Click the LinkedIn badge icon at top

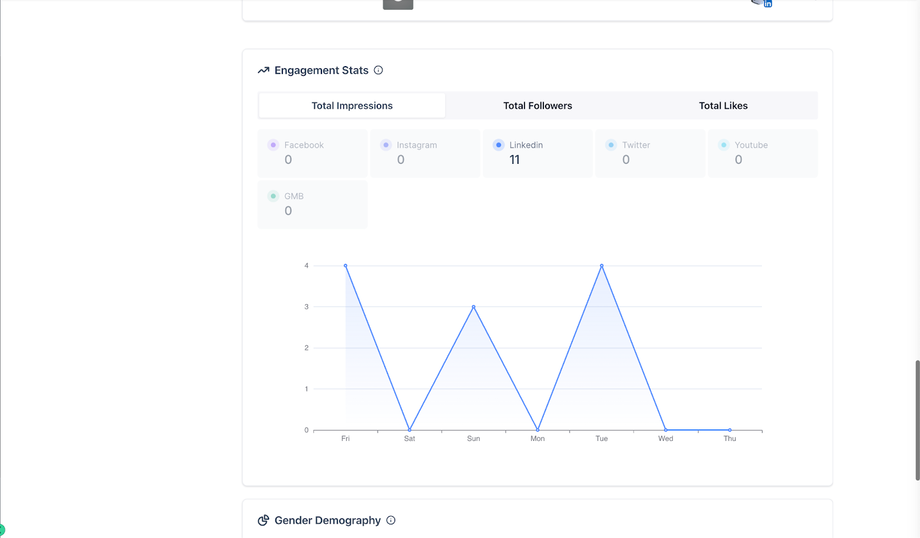[766, 3]
